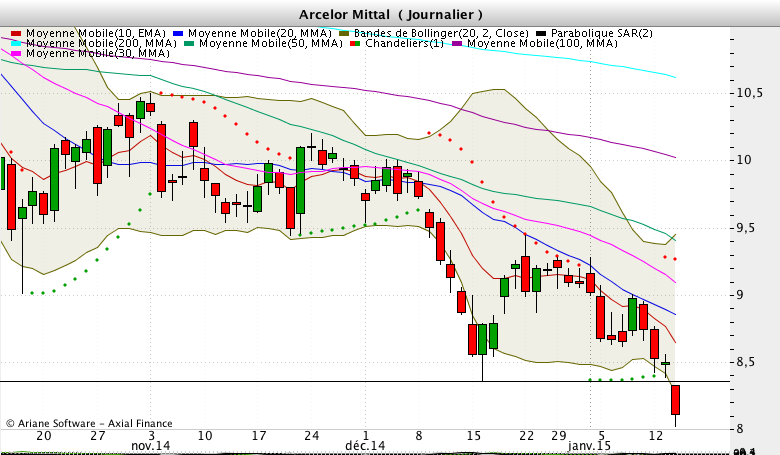The image size is (780, 455).
Task: Click the date label 8 on time axis
Action: tap(419, 436)
